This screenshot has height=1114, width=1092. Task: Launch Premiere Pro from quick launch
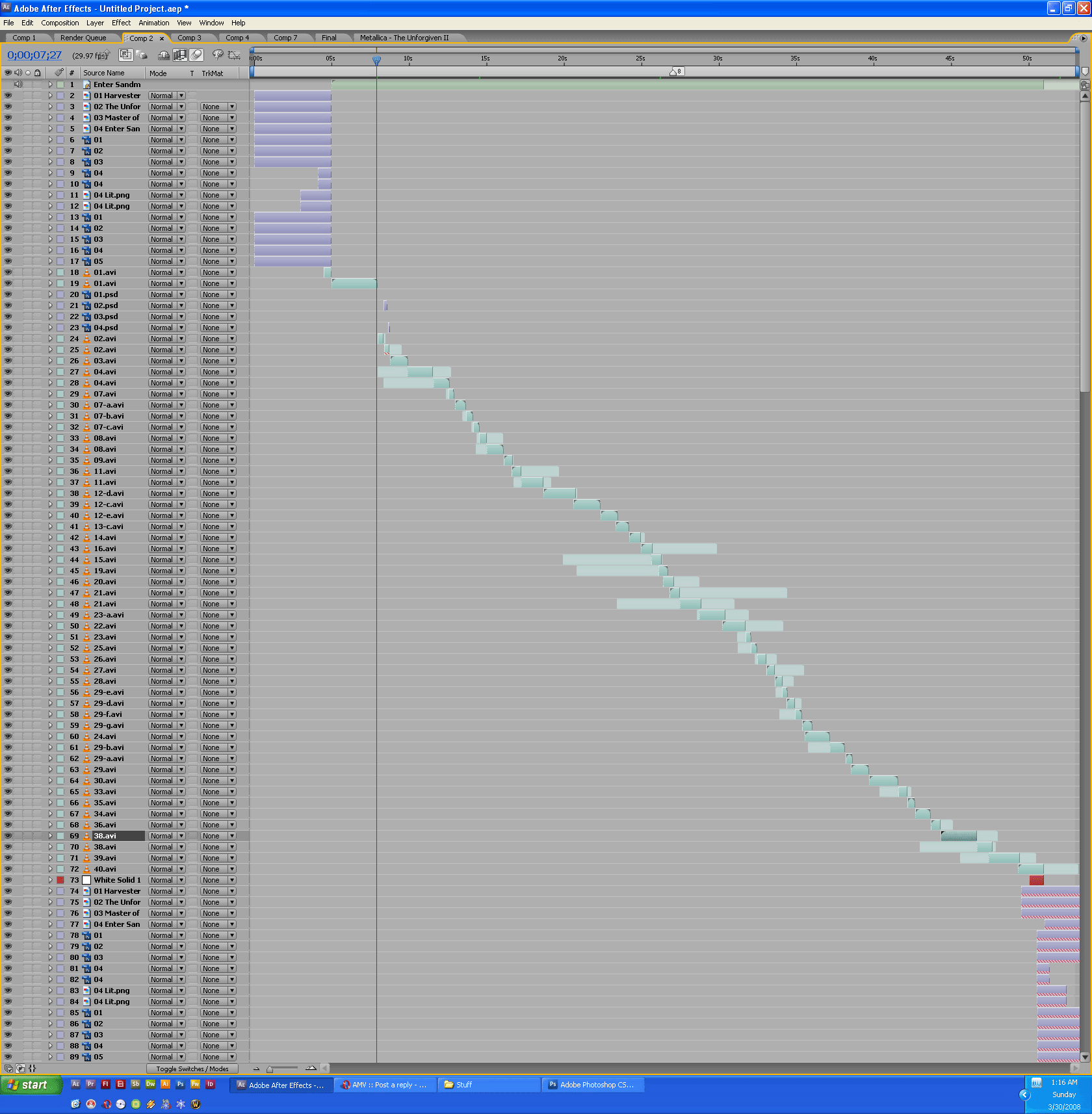[90, 1084]
